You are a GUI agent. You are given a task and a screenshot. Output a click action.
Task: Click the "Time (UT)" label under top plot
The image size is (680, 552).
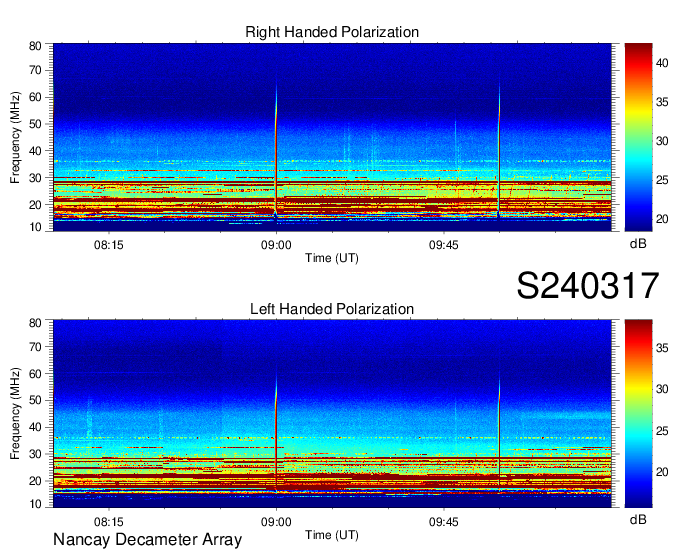[x=332, y=258]
